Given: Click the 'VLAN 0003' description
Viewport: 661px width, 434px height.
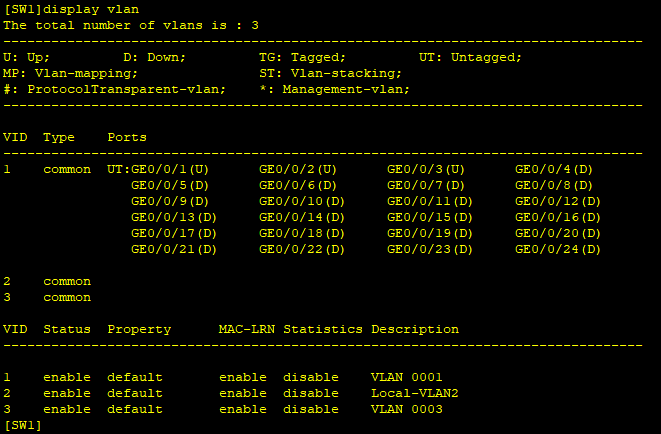Looking at the screenshot, I should (406, 409).
